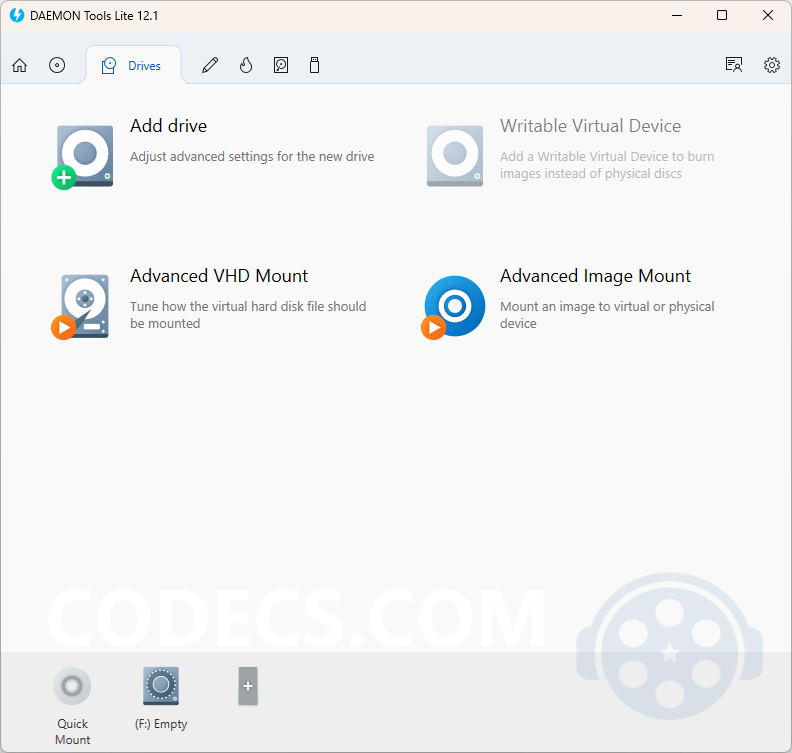Click the Advanced Image Mount title
The width and height of the screenshot is (792, 753).
pyautogui.click(x=596, y=276)
